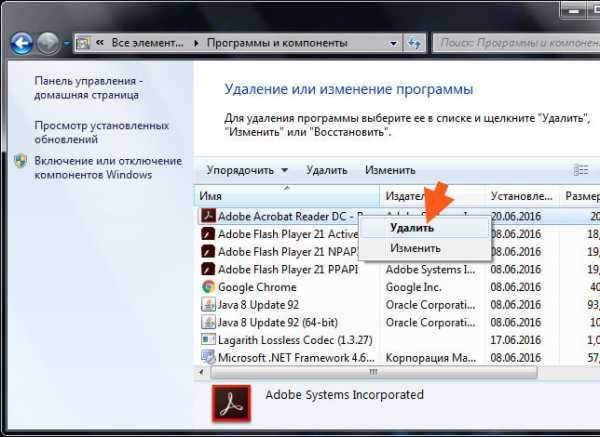Click the «Программы и компоненты» breadcrumb
600x437 pixels.
(277, 43)
